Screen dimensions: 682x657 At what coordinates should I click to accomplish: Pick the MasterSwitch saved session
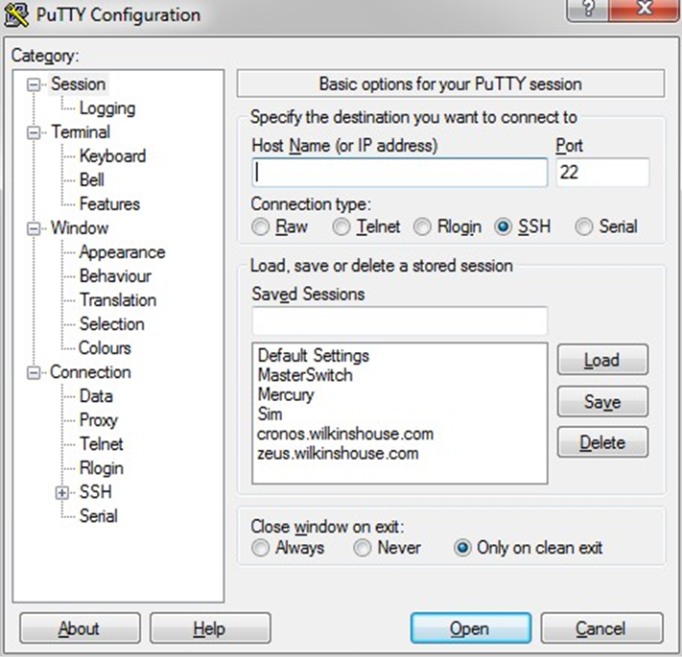point(304,375)
